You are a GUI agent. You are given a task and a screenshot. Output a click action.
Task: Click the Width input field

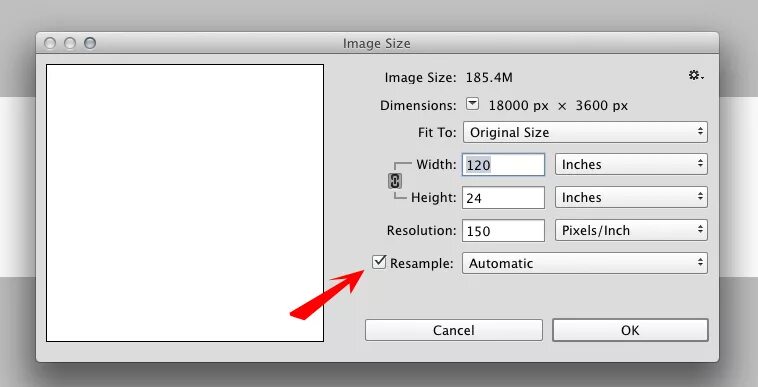pyautogui.click(x=503, y=165)
